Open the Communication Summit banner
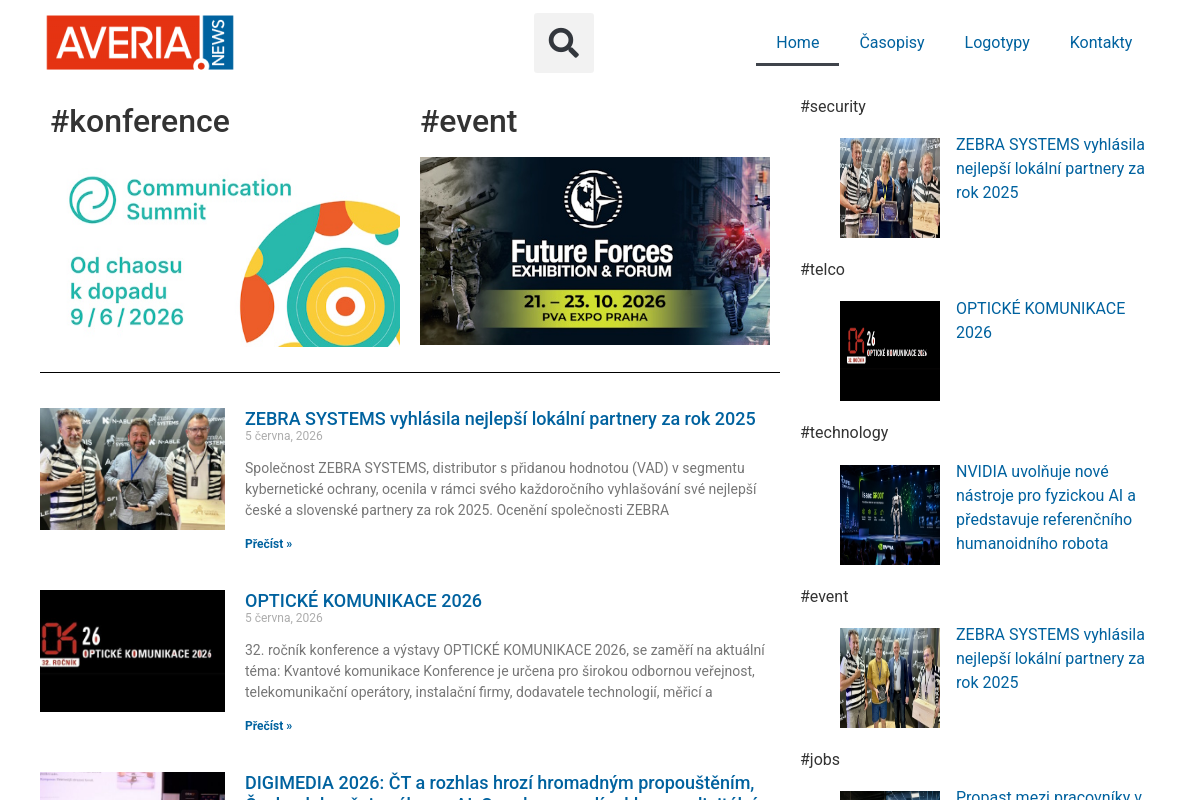This screenshot has width=1200, height=800. click(225, 251)
